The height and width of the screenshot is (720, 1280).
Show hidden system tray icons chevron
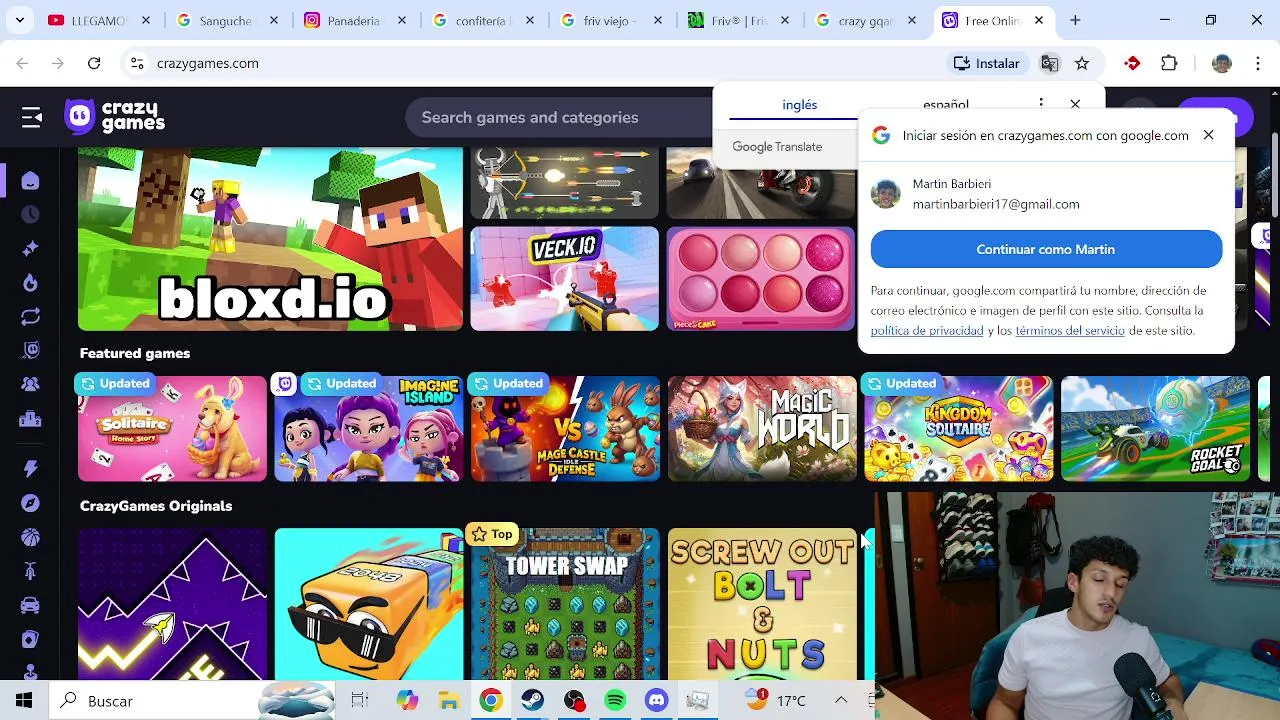tap(841, 701)
